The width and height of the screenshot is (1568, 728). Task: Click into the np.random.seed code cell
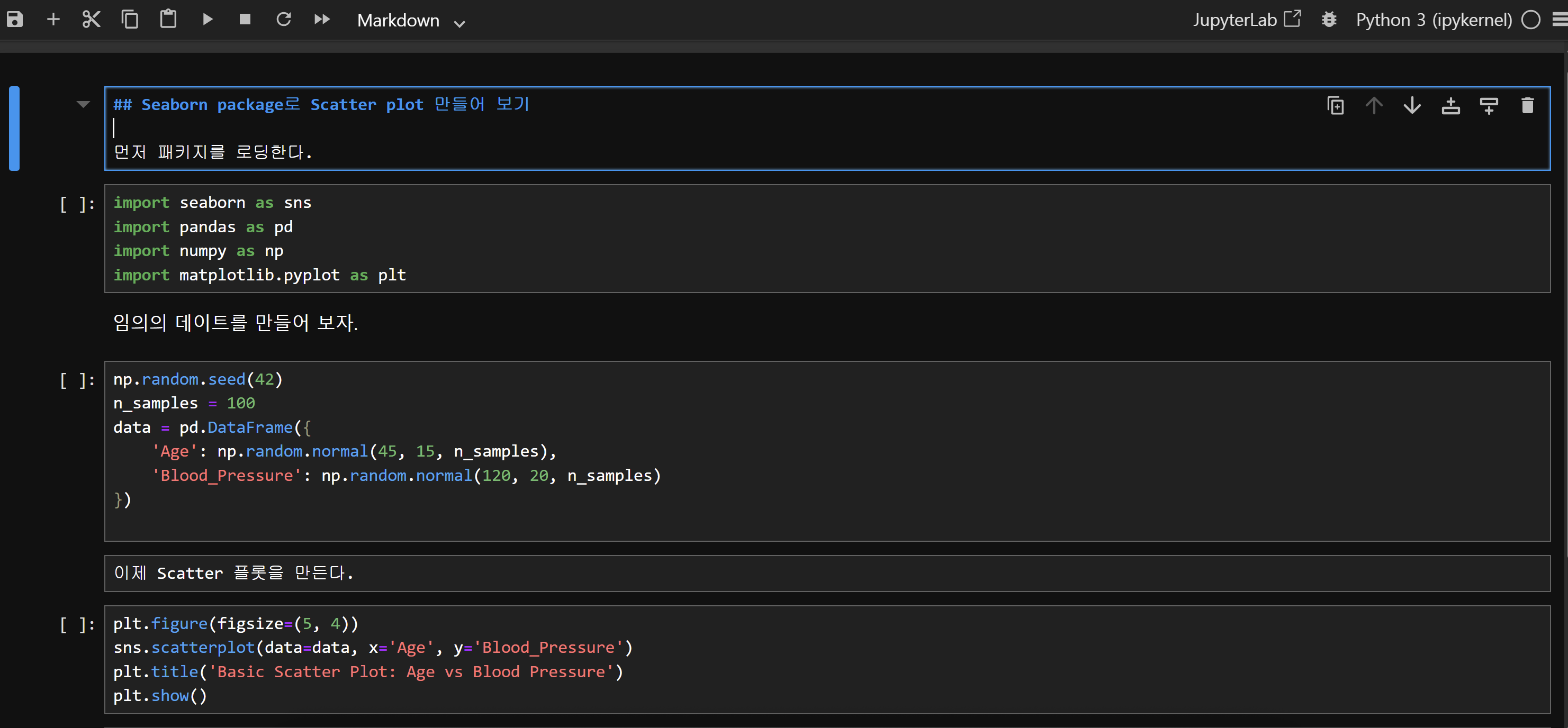tap(827, 451)
